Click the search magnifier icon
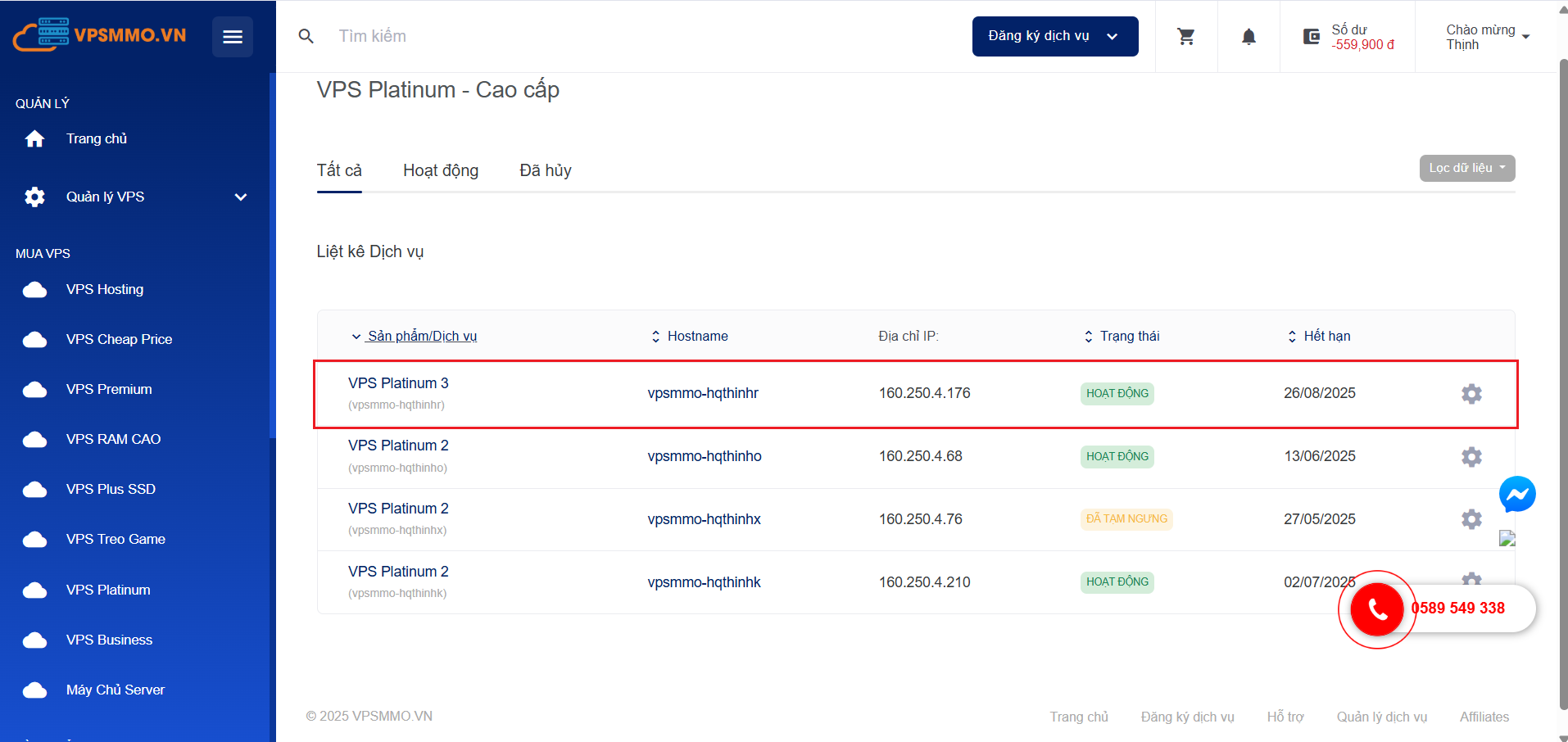Viewport: 1568px width, 742px height. point(306,36)
